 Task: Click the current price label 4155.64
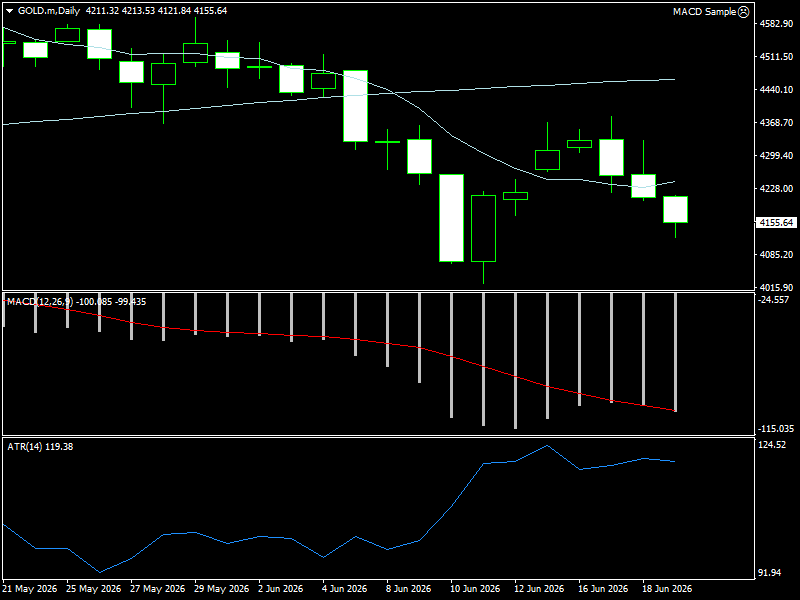(x=776, y=222)
